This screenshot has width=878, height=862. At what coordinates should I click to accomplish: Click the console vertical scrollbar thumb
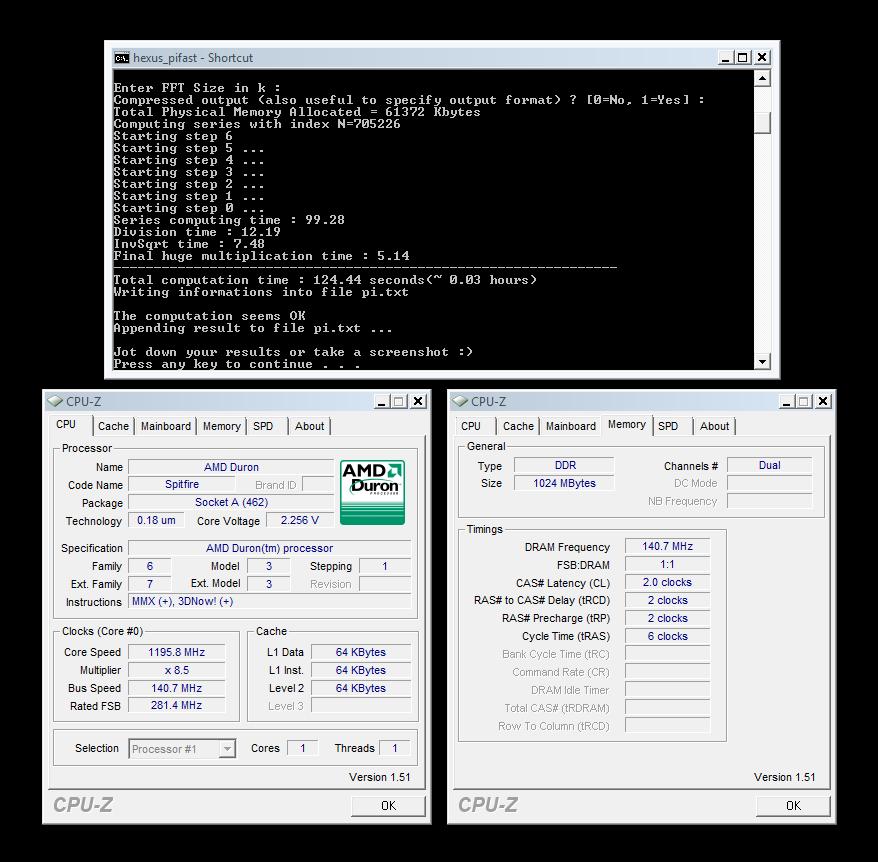click(762, 123)
